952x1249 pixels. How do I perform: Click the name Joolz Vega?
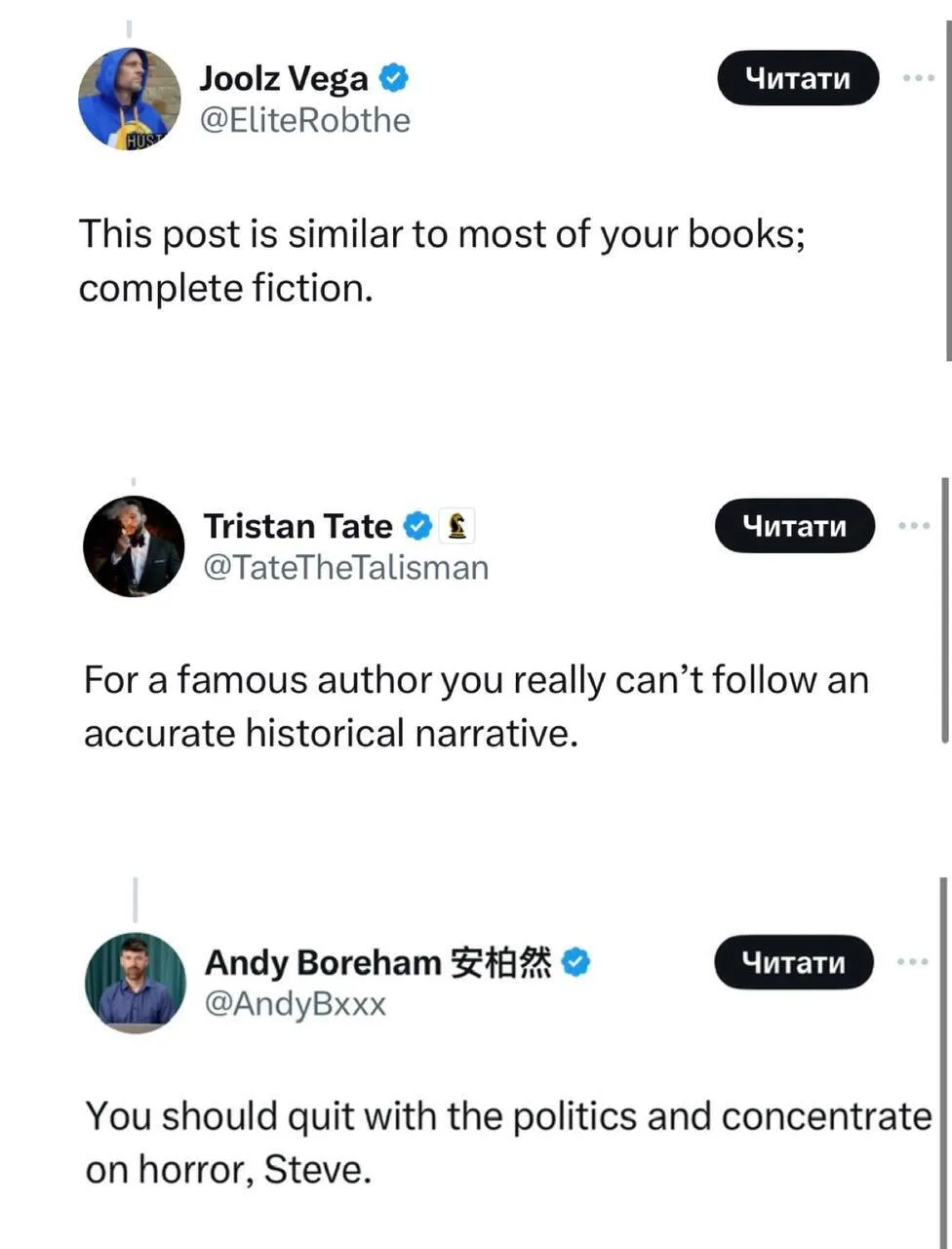[x=283, y=77]
